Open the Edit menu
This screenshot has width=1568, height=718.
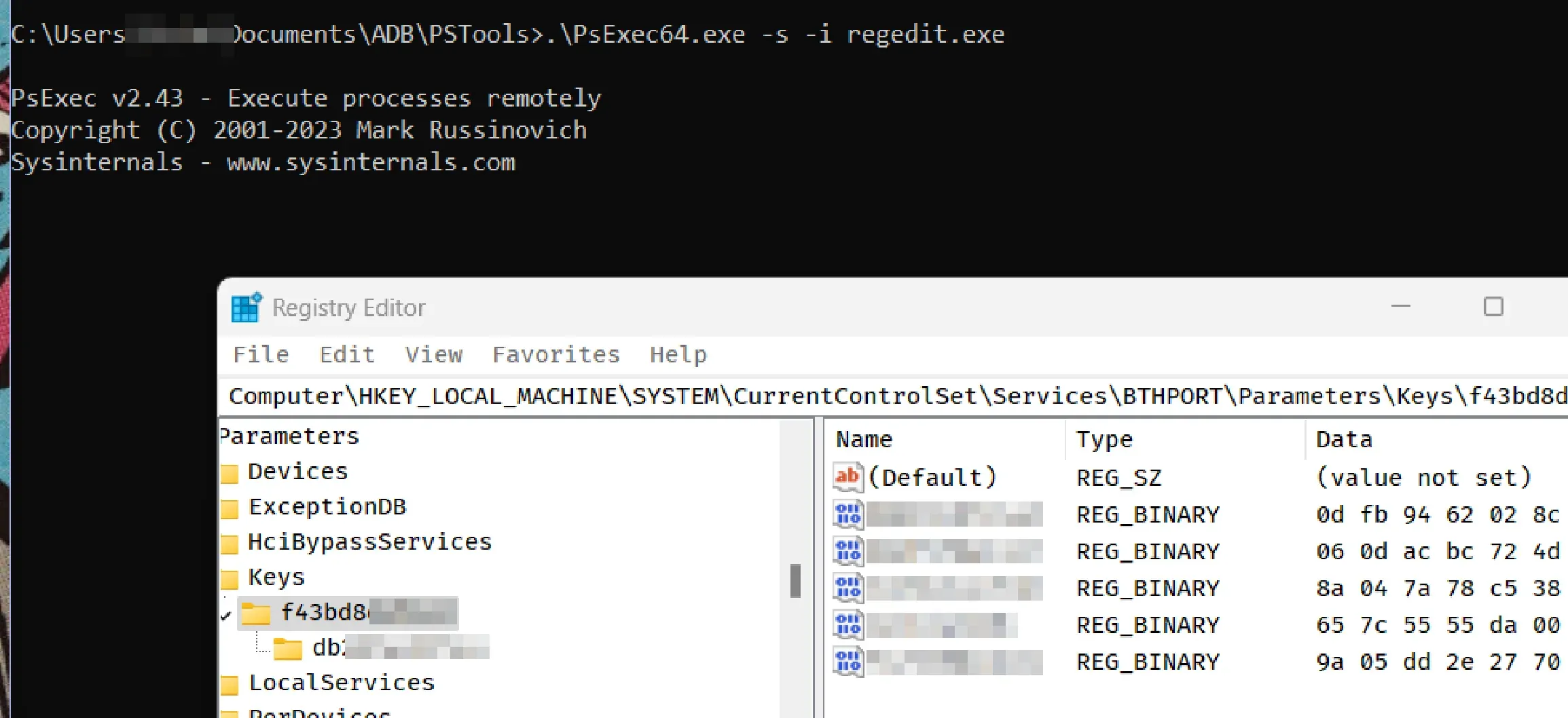point(346,354)
